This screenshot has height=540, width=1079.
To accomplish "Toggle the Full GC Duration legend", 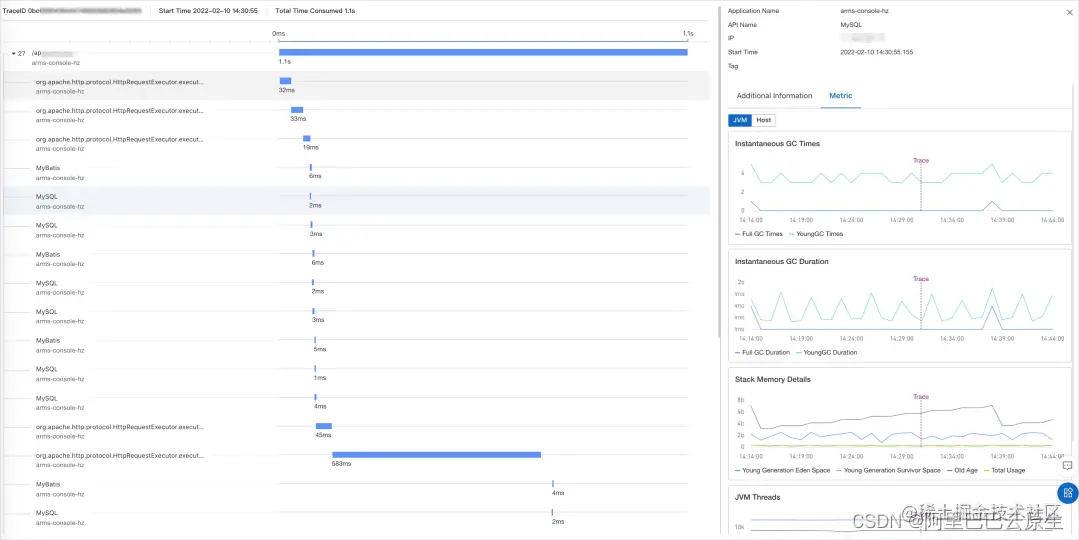I will click(x=762, y=352).
